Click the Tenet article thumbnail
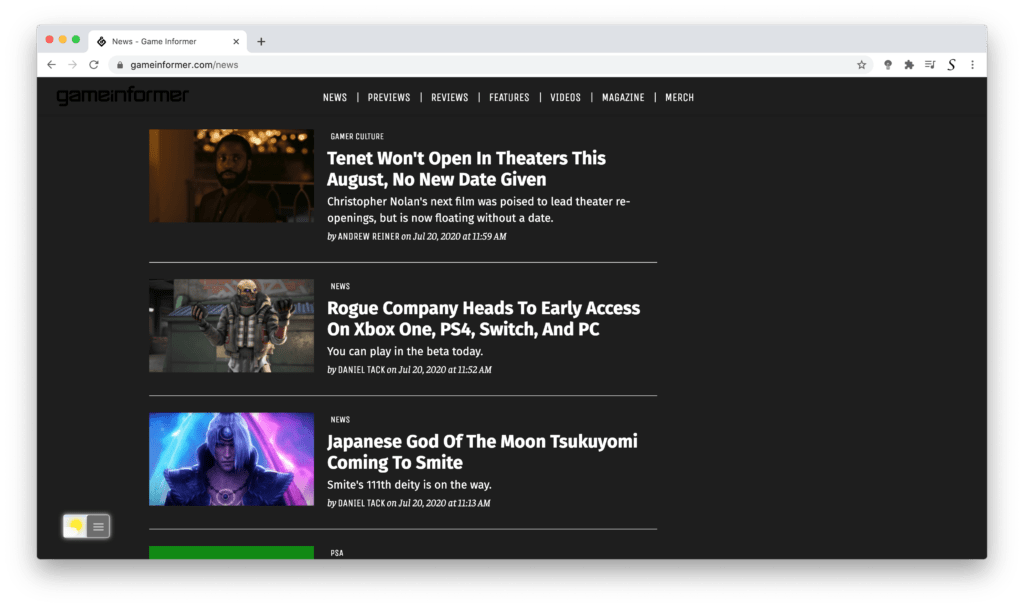The width and height of the screenshot is (1024, 608). (231, 176)
